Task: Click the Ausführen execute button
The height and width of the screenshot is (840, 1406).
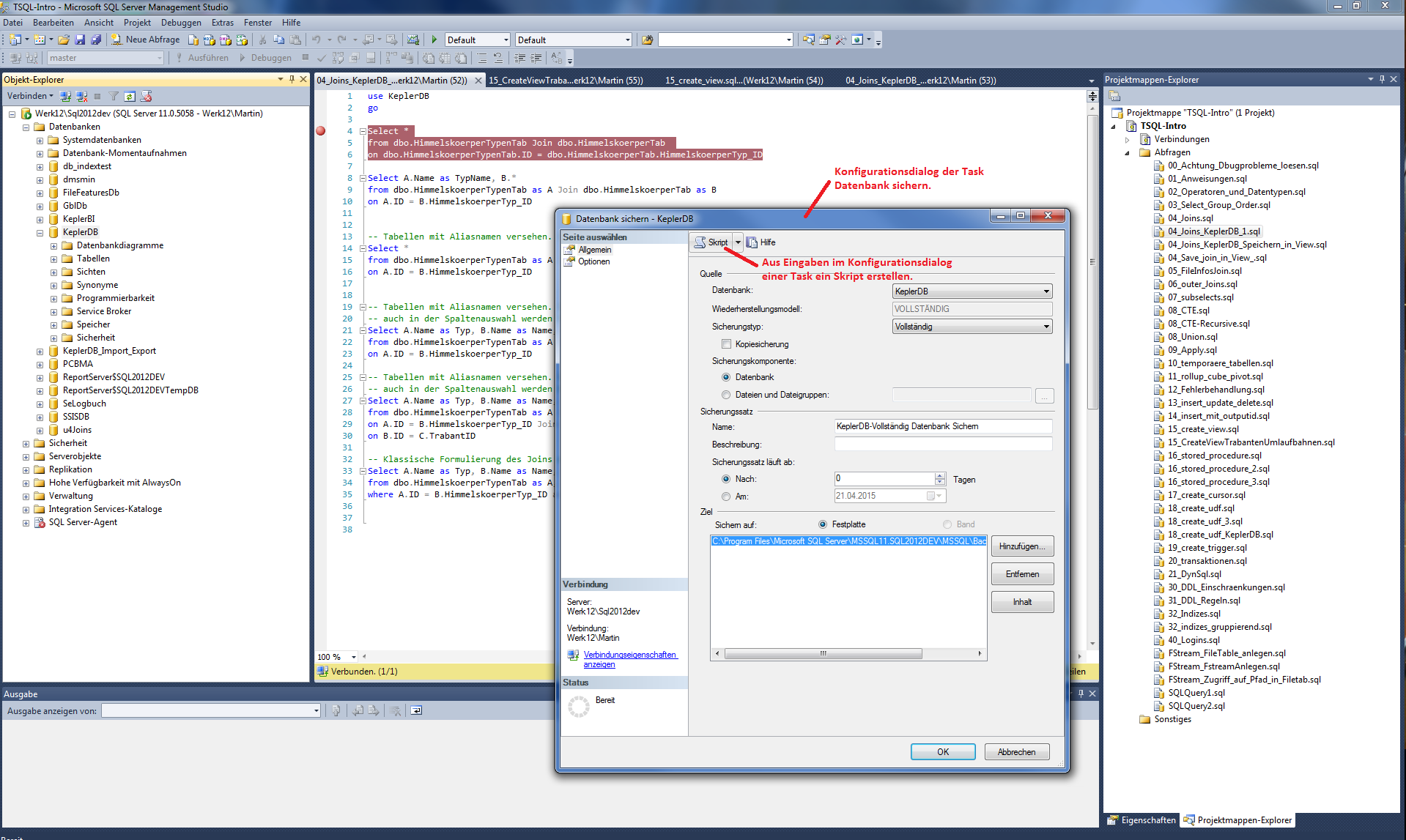Action: (201, 58)
